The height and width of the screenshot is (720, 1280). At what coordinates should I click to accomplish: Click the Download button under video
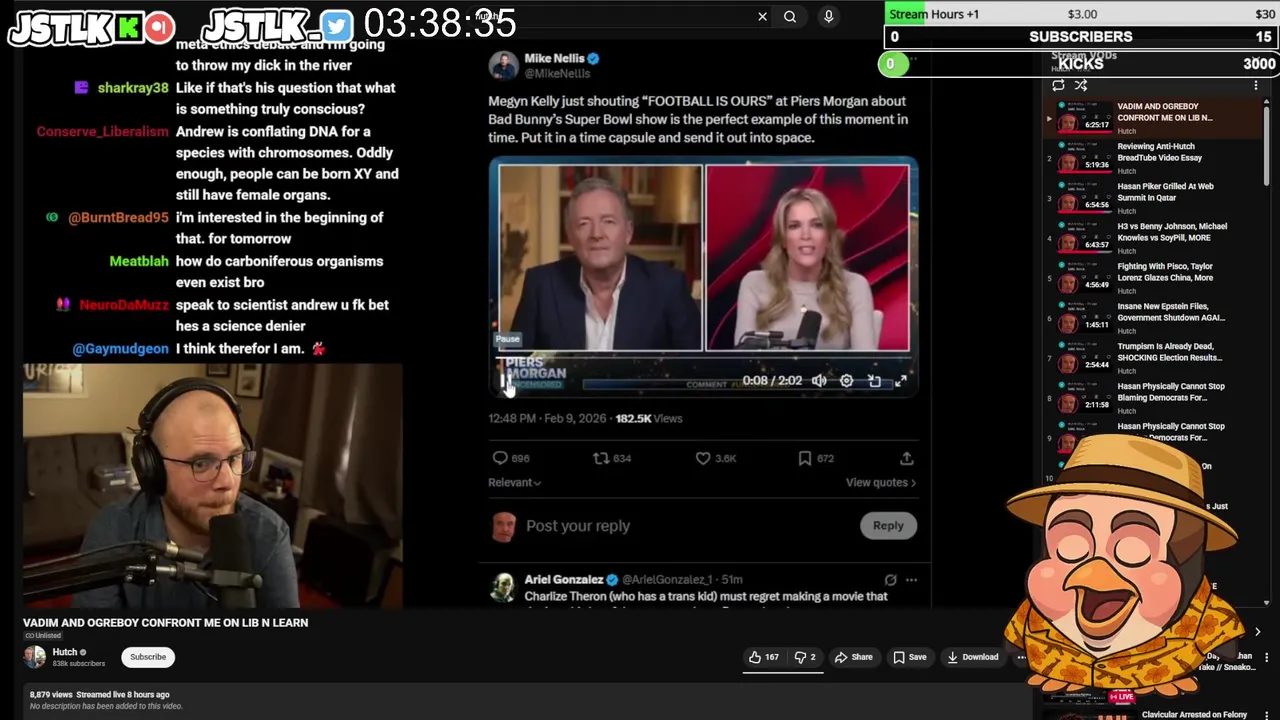click(972, 657)
